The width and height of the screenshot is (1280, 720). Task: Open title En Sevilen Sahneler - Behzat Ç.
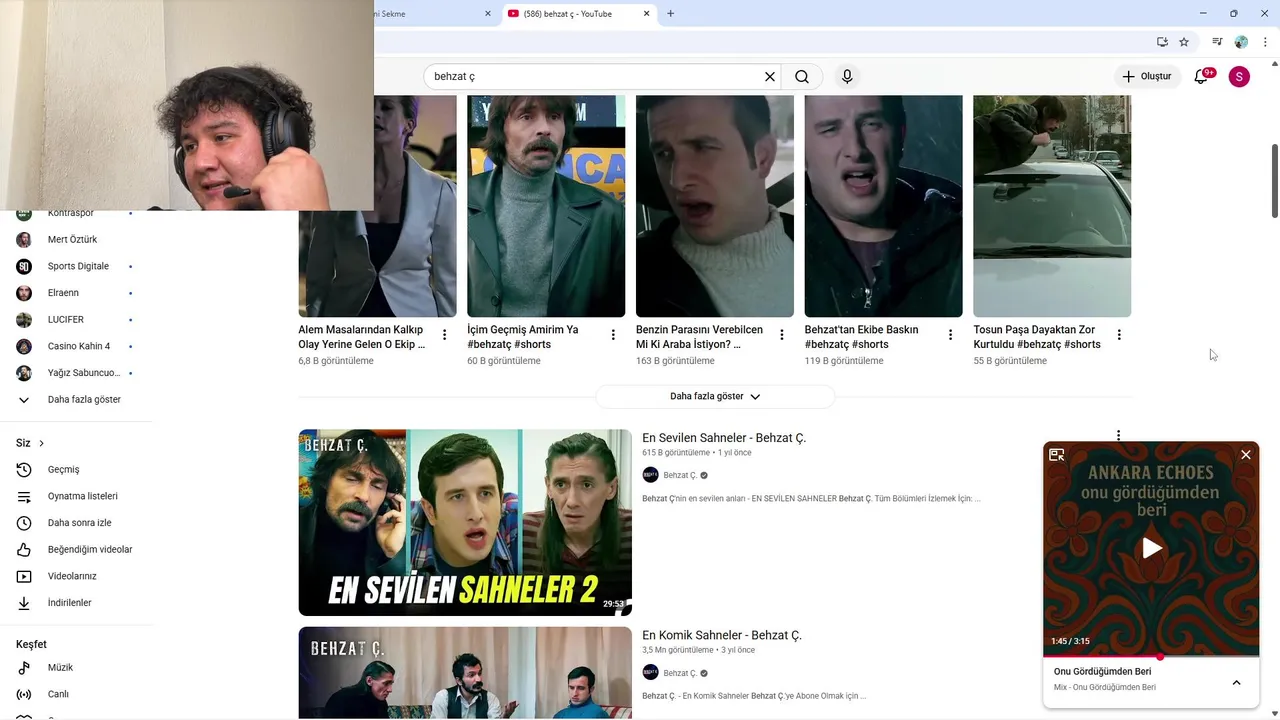point(724,438)
